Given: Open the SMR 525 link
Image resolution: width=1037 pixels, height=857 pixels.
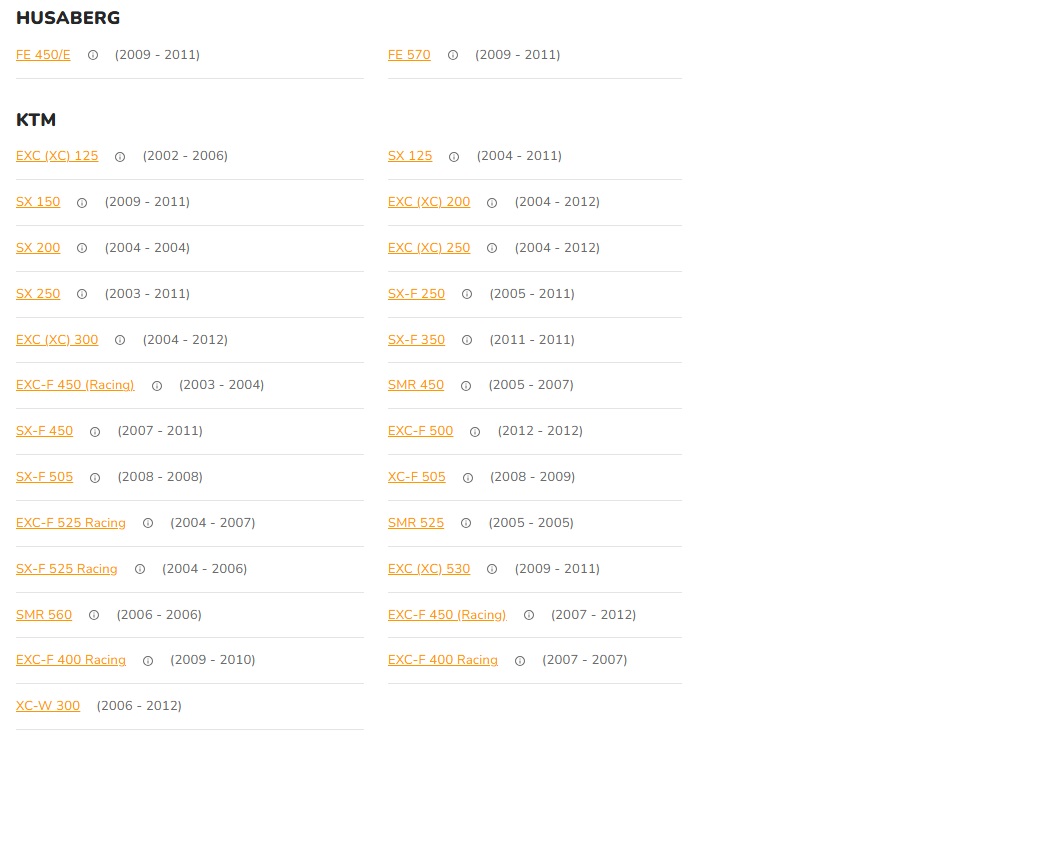Looking at the screenshot, I should pos(416,523).
